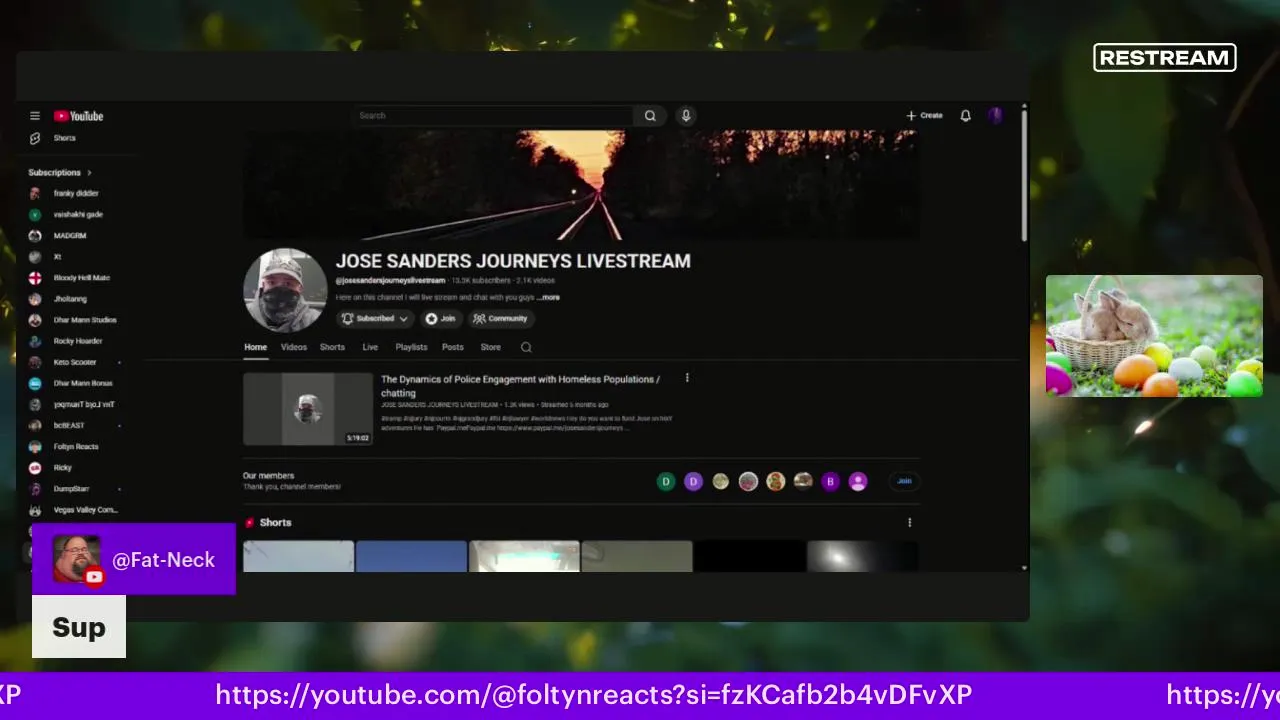Image resolution: width=1280 pixels, height=720 pixels.
Task: Switch to the channel Shorts tab
Action: pyautogui.click(x=332, y=347)
